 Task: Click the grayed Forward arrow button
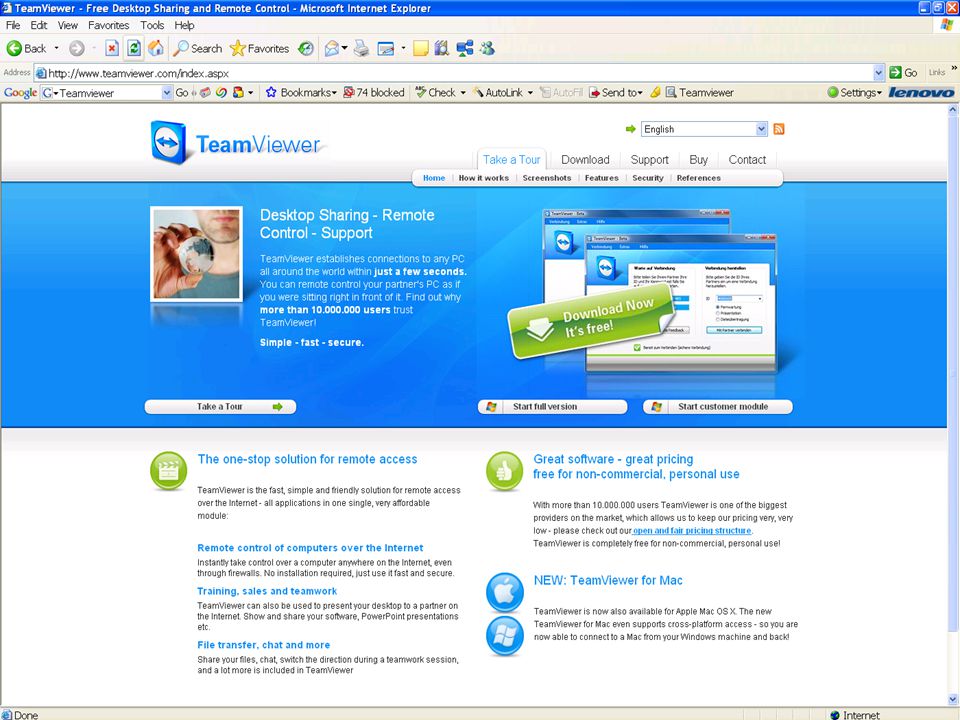click(x=77, y=48)
